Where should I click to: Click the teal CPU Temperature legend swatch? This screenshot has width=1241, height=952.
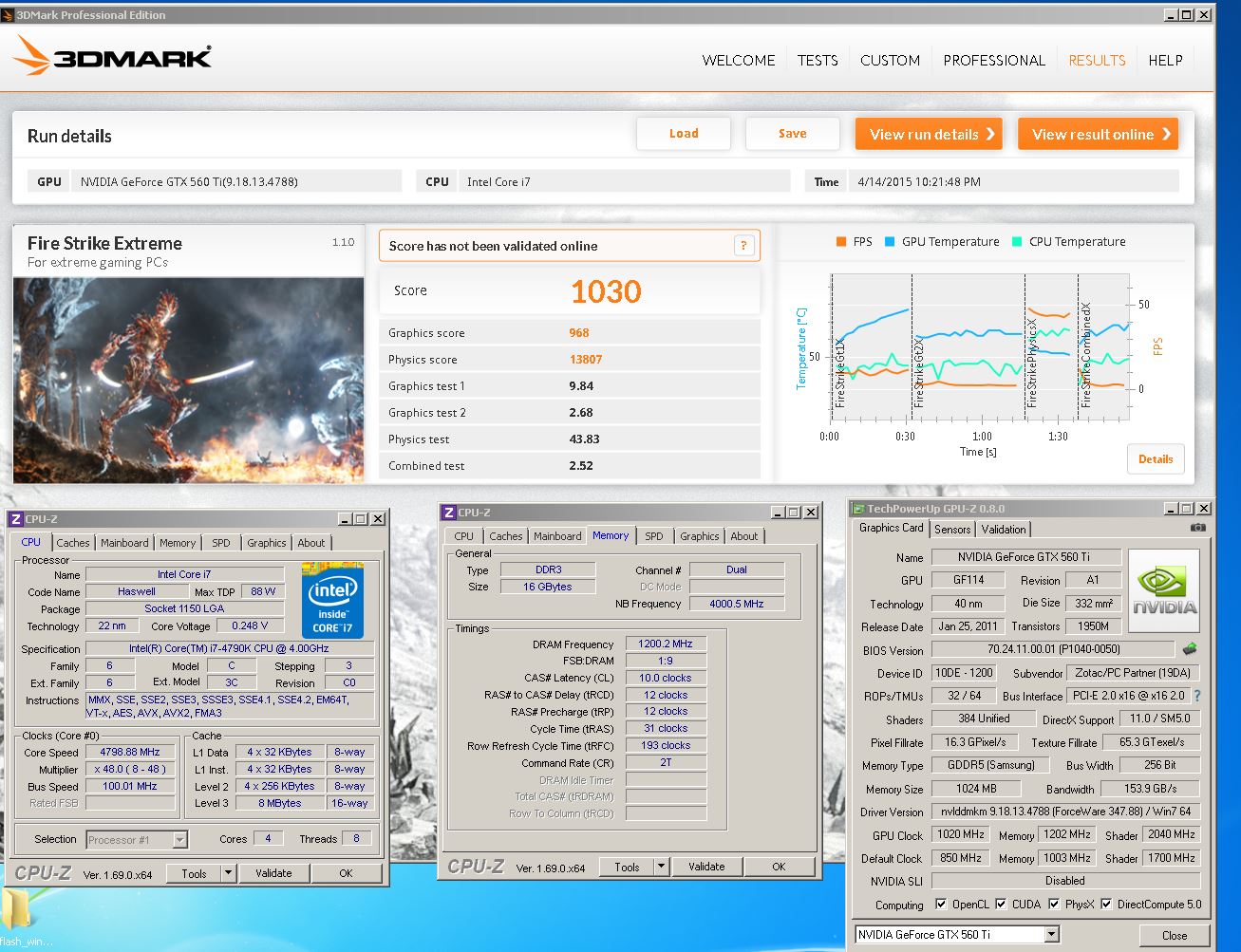[1017, 242]
